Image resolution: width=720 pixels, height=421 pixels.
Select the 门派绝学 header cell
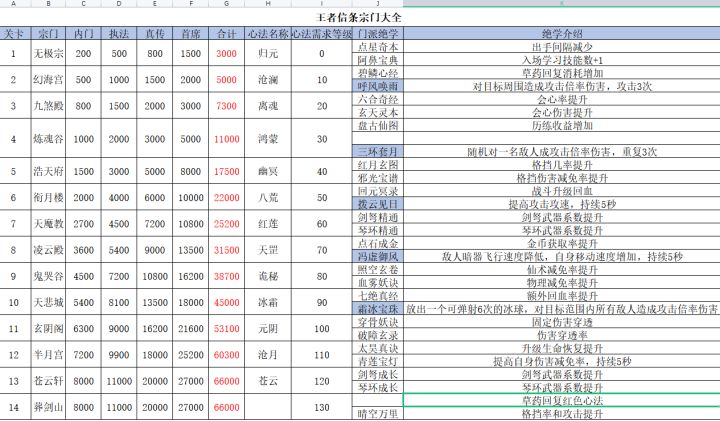(378, 34)
